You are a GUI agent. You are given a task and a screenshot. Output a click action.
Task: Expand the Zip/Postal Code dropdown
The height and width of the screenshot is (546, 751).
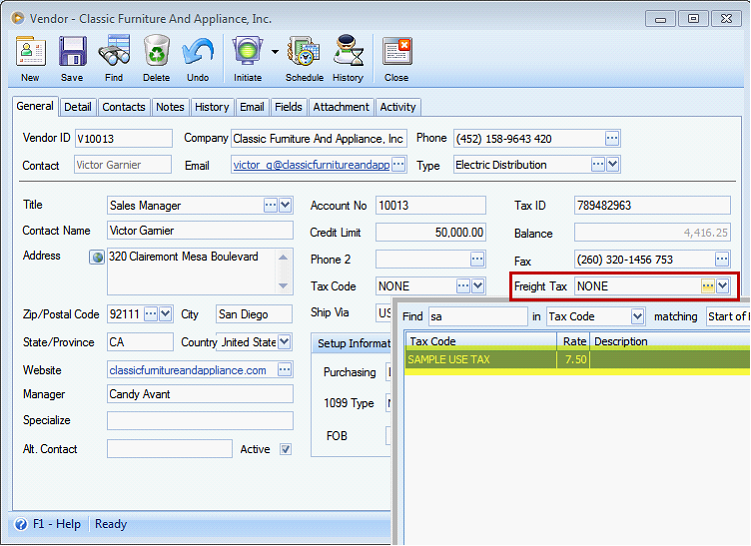tap(165, 314)
